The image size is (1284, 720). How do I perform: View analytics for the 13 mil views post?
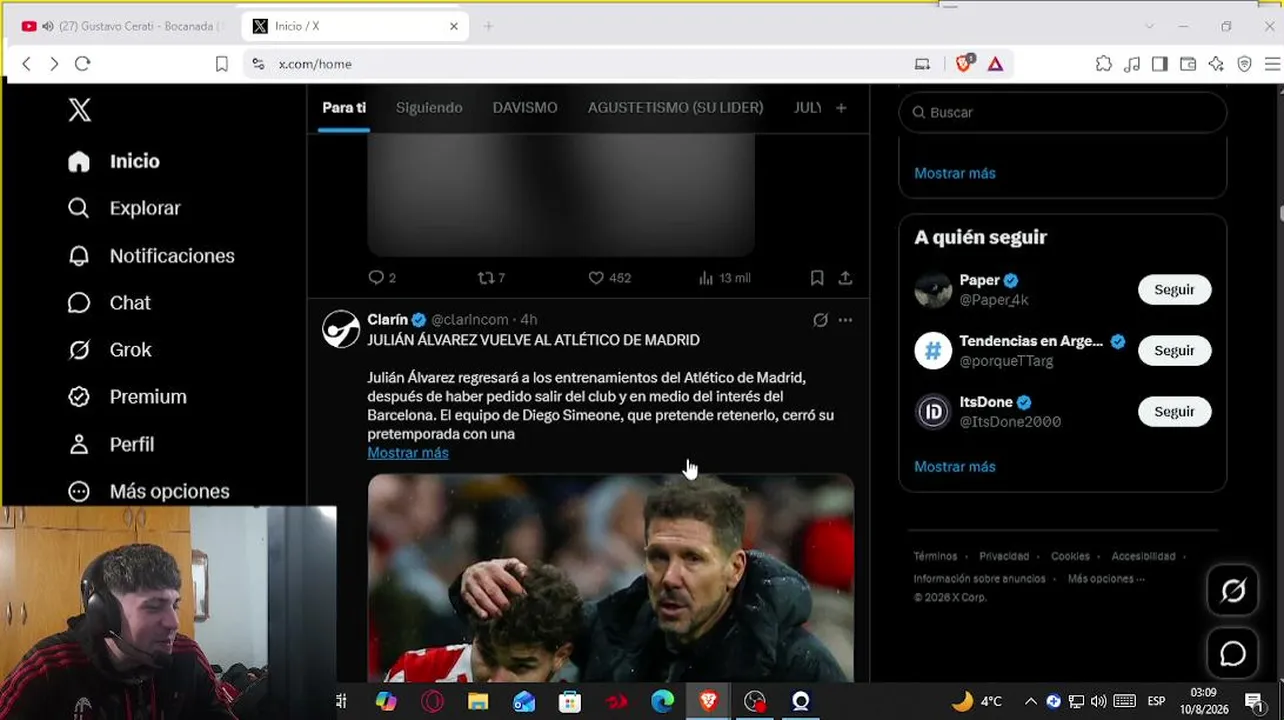(x=724, y=278)
